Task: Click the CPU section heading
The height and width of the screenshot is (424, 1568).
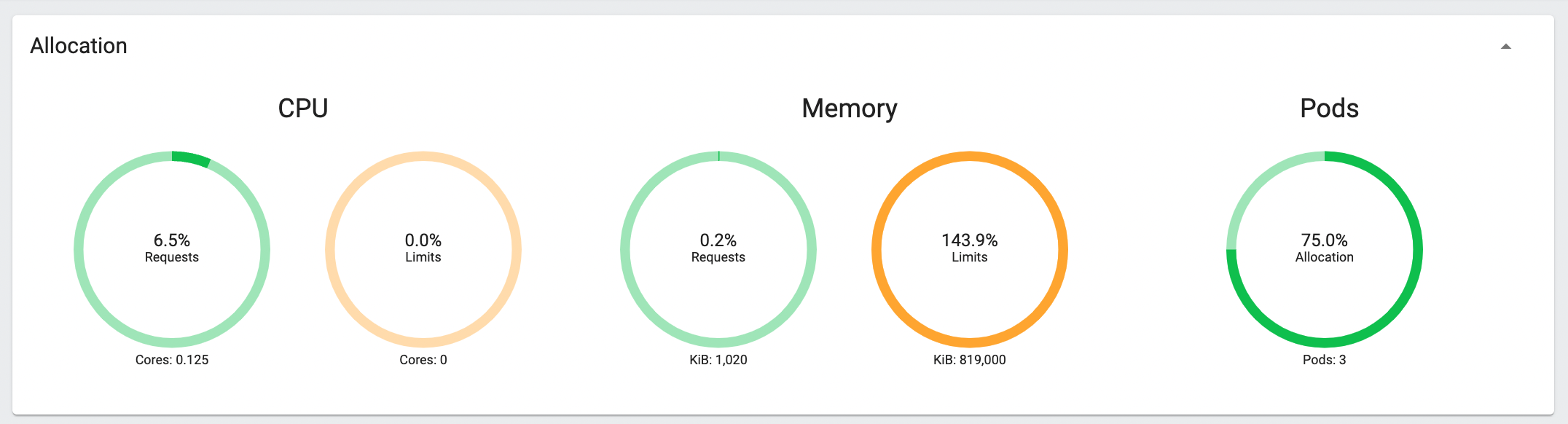Action: point(303,109)
